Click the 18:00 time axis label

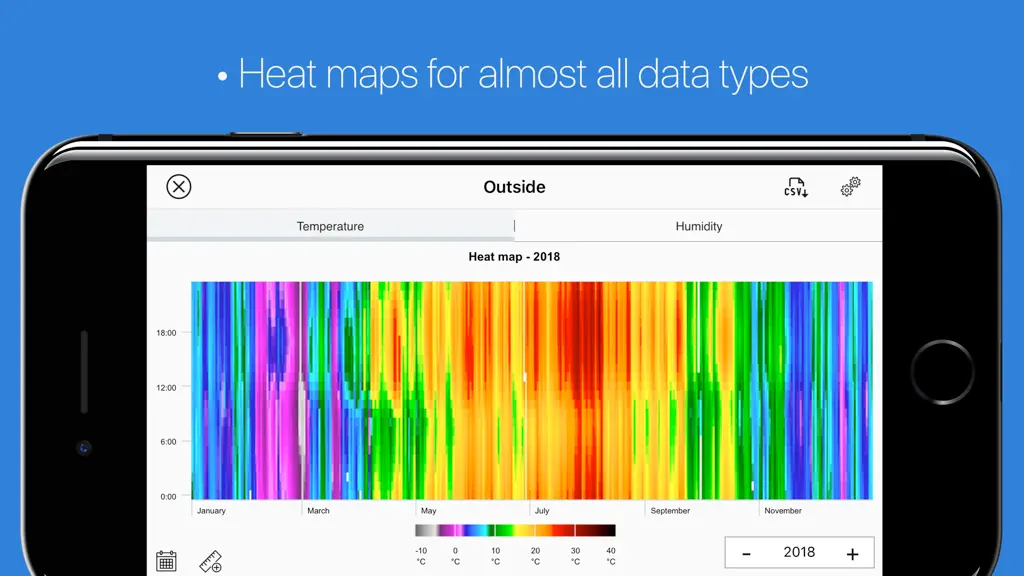[x=166, y=332]
